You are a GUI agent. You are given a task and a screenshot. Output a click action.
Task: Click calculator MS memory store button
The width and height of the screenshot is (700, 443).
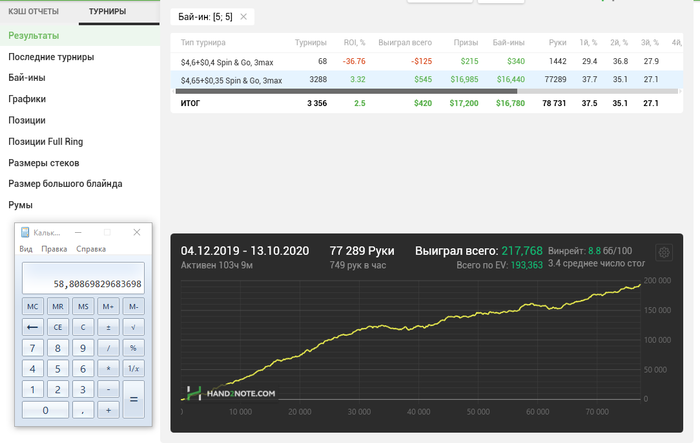83,306
